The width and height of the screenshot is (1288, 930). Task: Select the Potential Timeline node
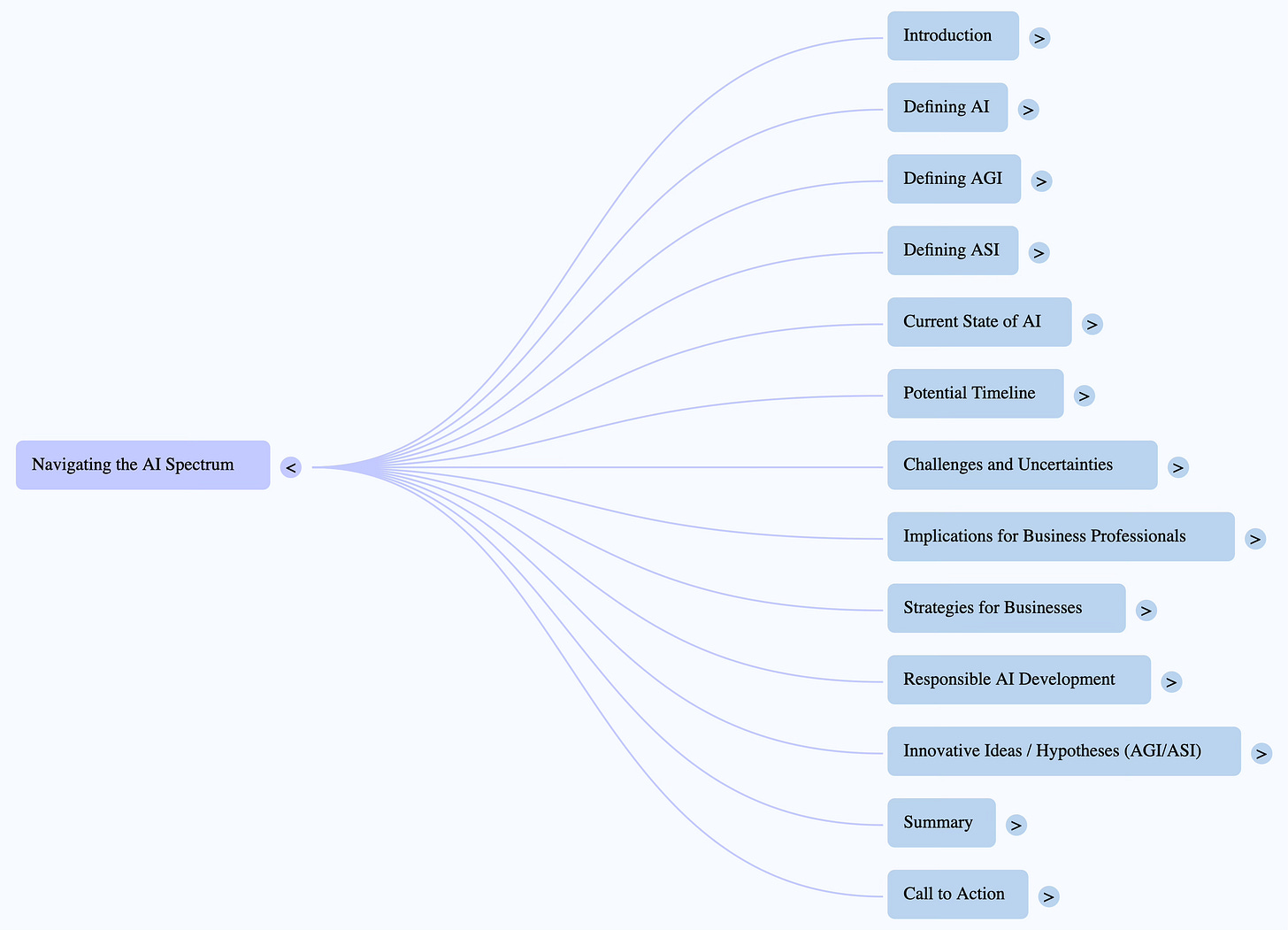pos(976,393)
